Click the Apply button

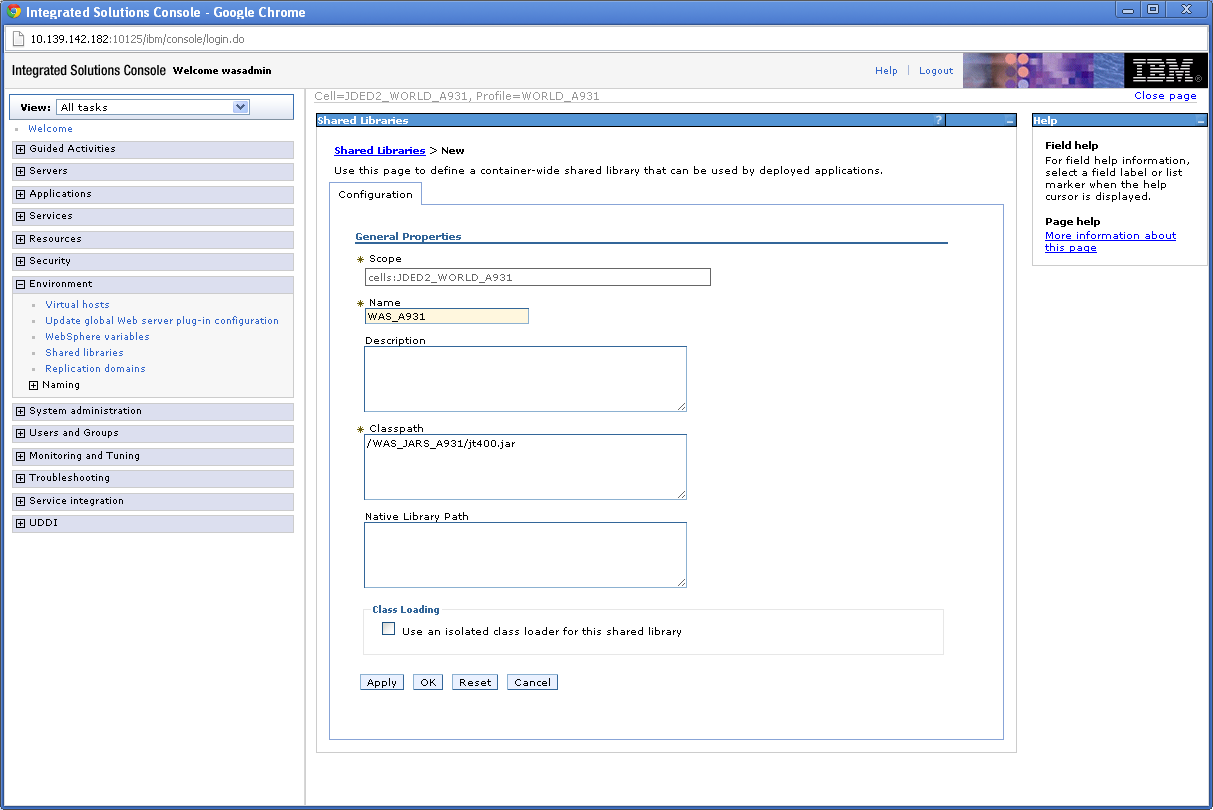click(382, 682)
